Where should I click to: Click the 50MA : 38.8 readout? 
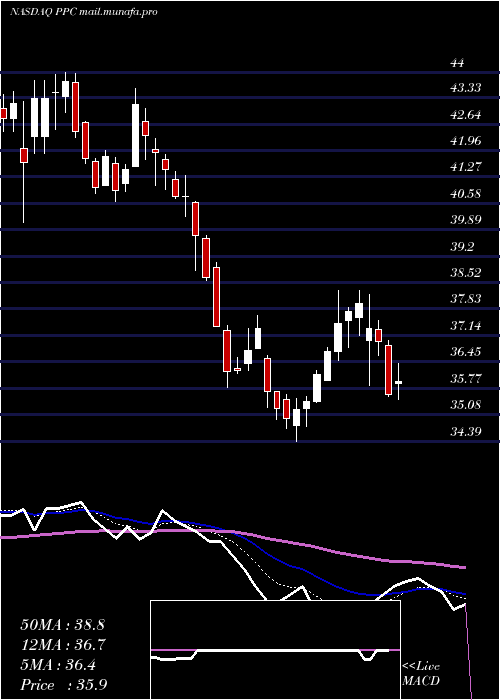coord(63,625)
